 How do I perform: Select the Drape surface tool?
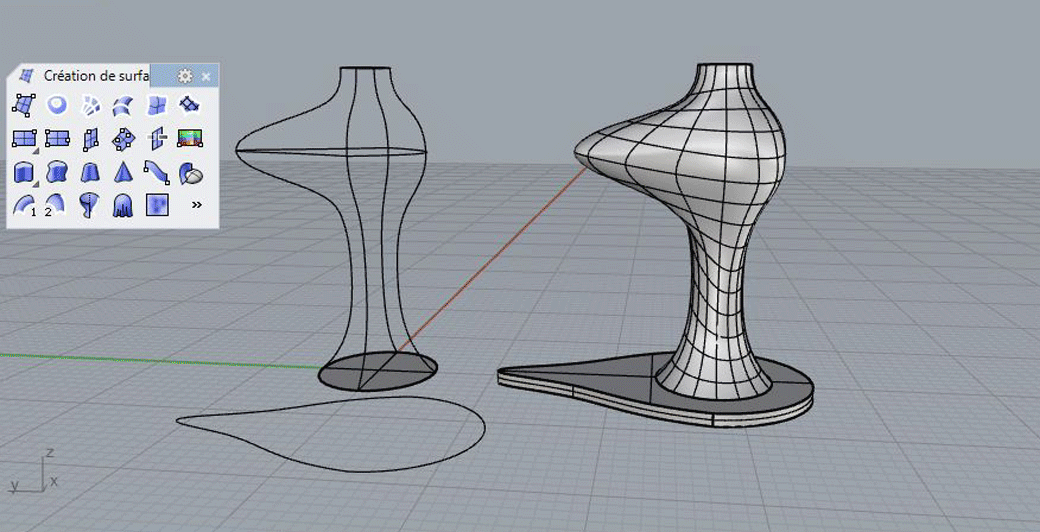[x=123, y=204]
